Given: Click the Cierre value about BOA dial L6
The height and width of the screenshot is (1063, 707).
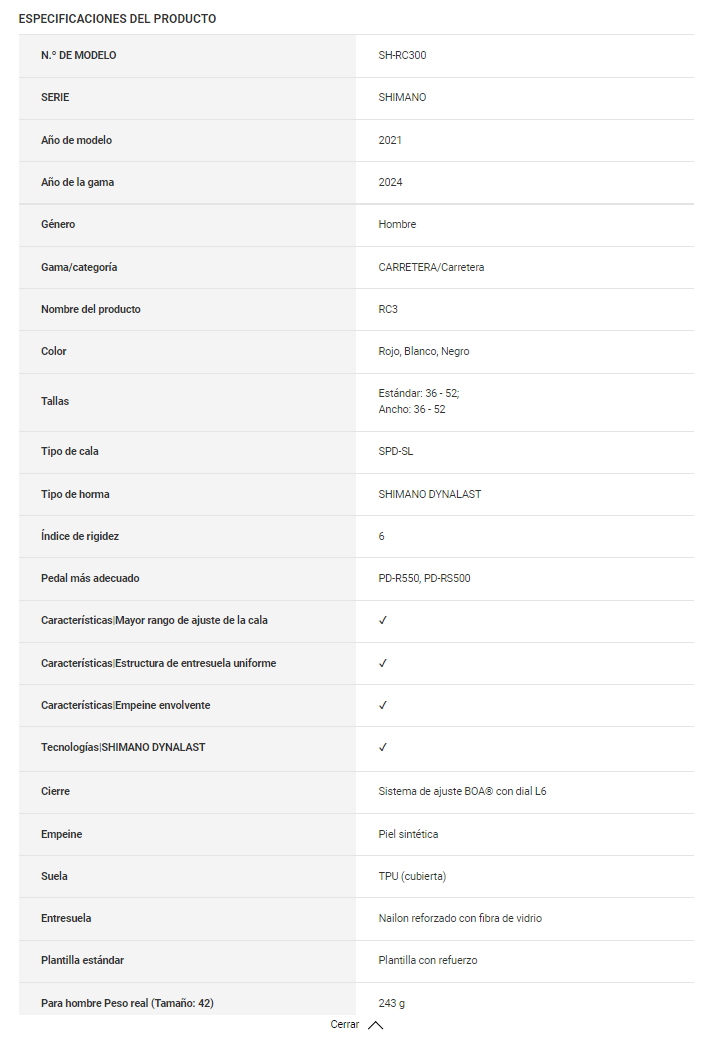Looking at the screenshot, I should tap(462, 791).
